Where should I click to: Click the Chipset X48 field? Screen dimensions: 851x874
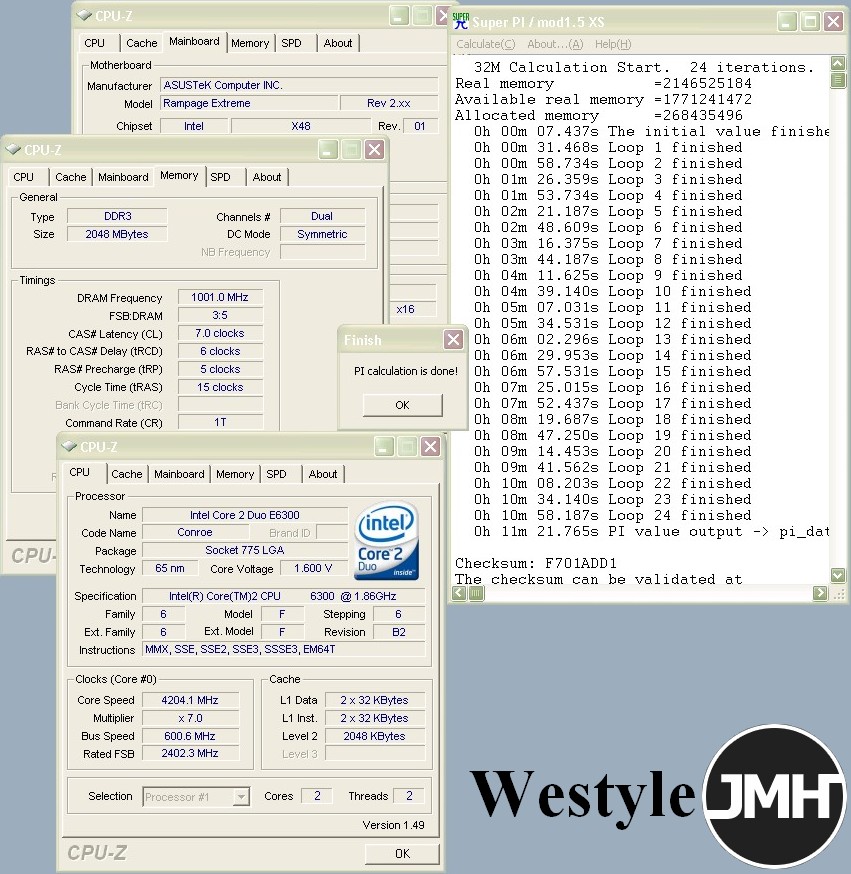[301, 126]
